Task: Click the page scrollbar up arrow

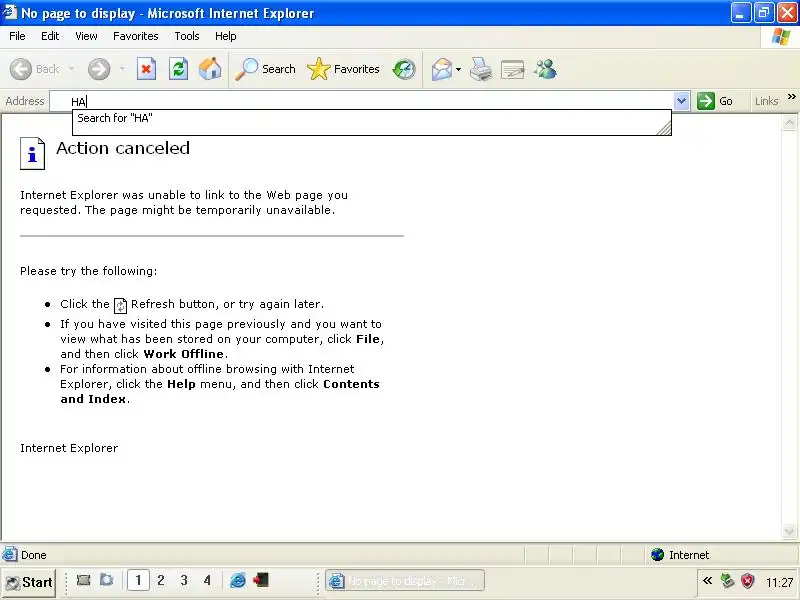Action: pyautogui.click(x=789, y=123)
